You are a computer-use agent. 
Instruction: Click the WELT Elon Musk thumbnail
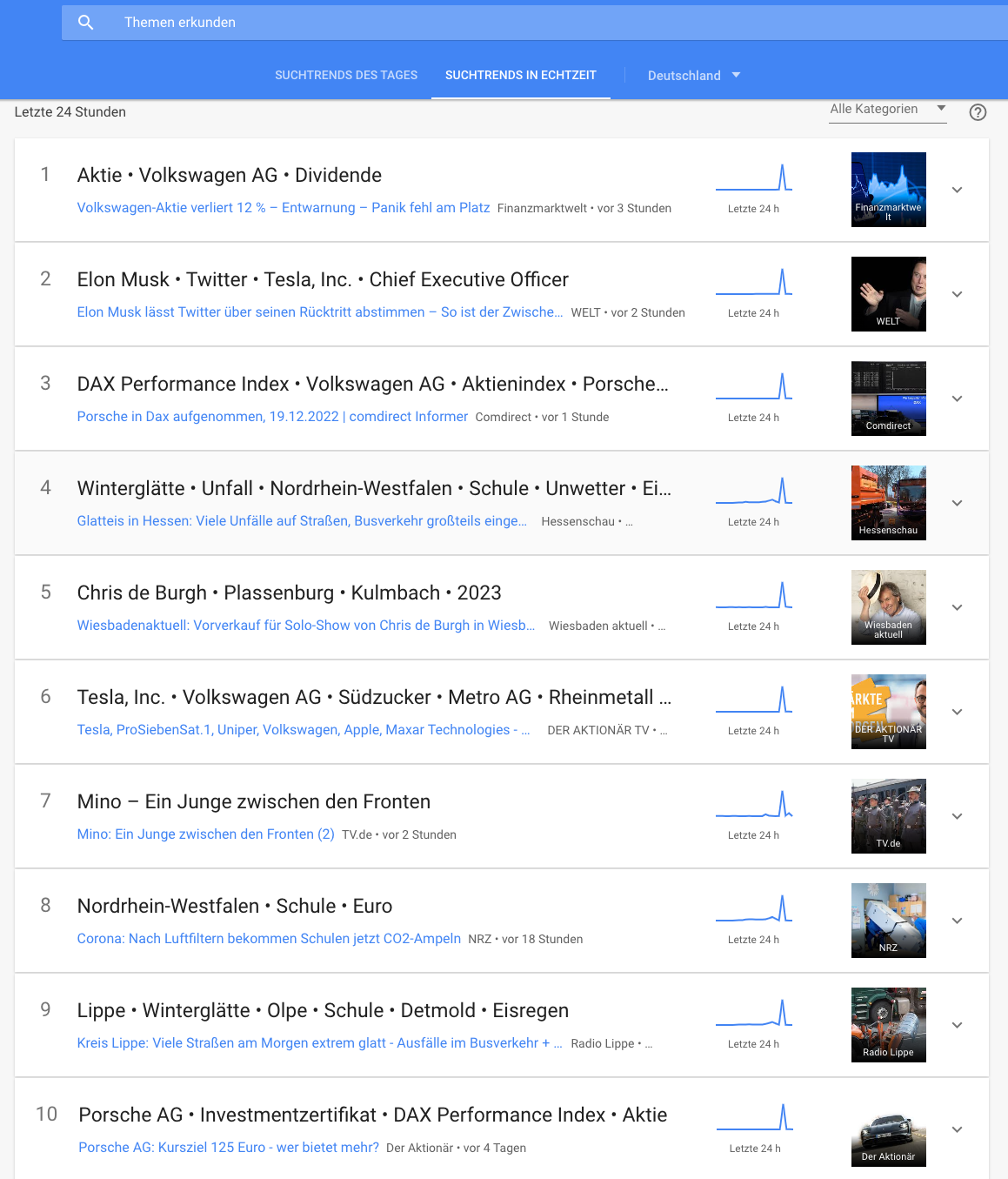[x=889, y=294]
